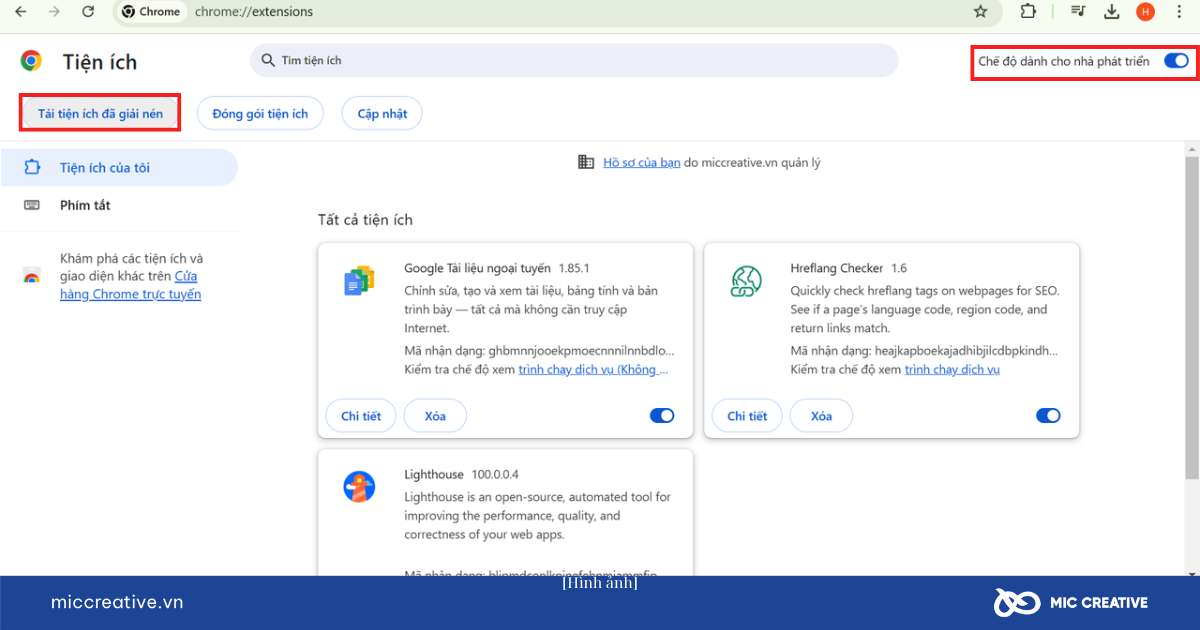Remove Hreflang Checker with Xóa
Image resolution: width=1200 pixels, height=630 pixels.
pyautogui.click(x=821, y=416)
